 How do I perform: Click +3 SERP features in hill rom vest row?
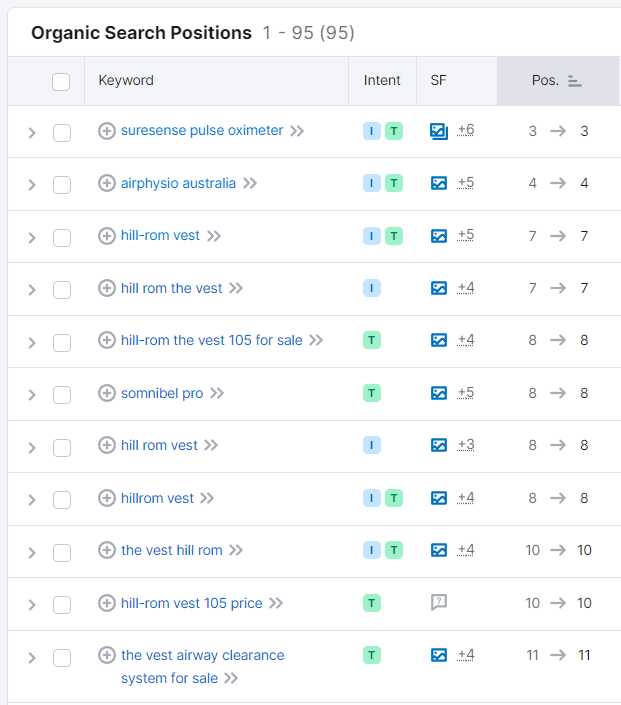(465, 445)
